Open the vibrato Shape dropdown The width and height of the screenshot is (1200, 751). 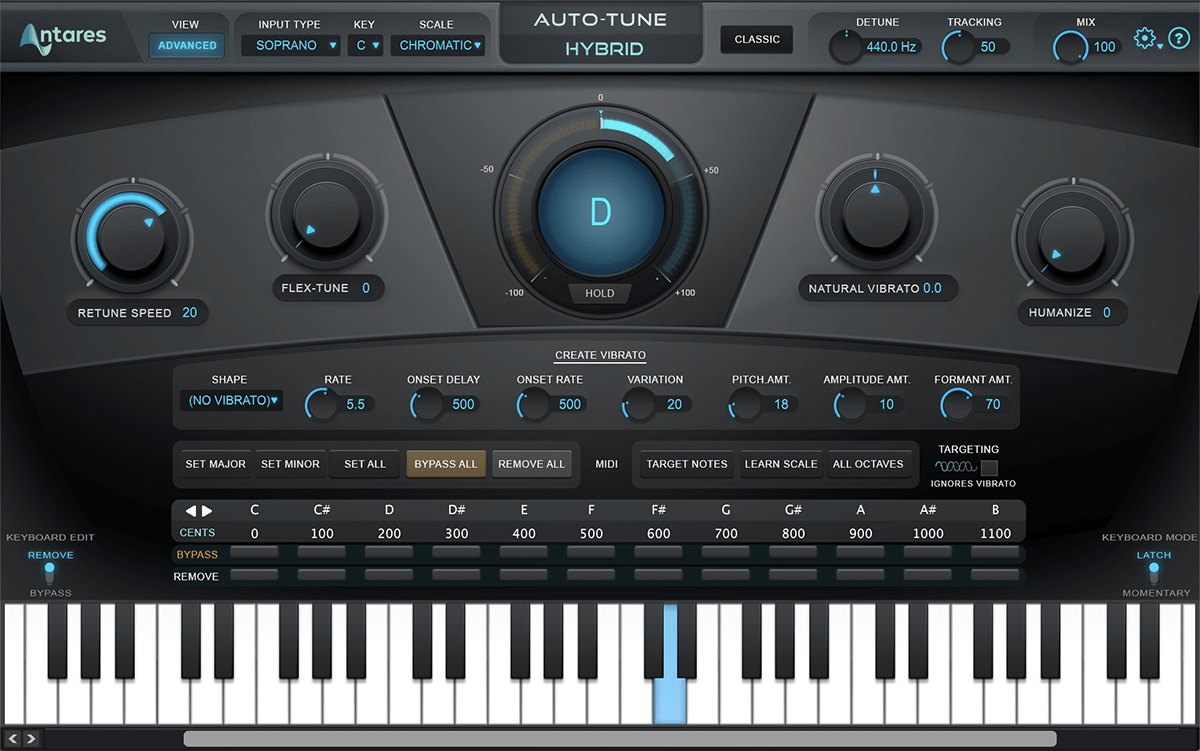click(231, 399)
